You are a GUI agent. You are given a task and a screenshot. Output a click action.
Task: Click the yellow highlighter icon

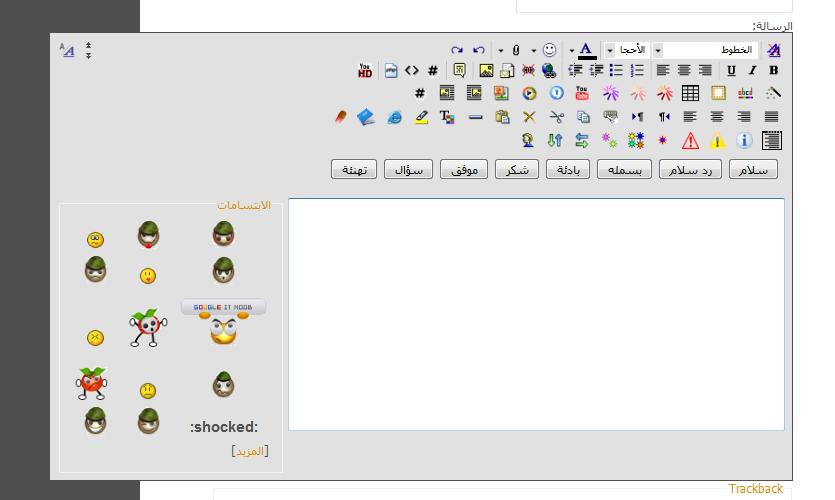[421, 117]
